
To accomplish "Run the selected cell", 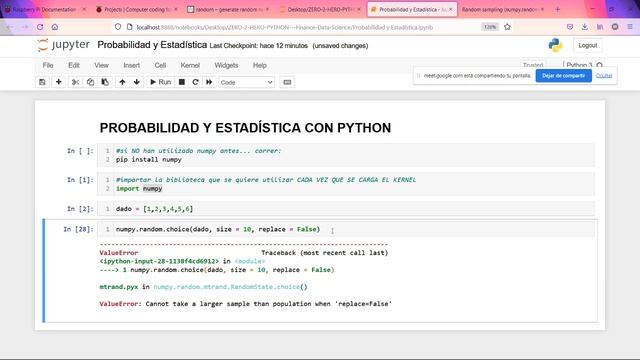I will (x=160, y=82).
